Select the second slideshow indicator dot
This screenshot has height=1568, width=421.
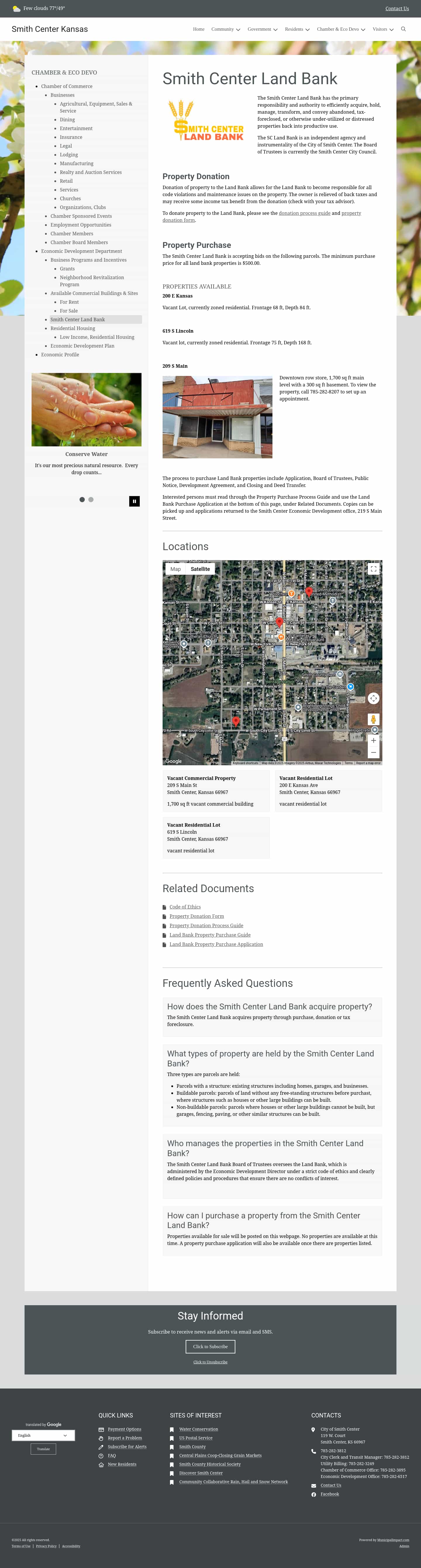coord(91,500)
